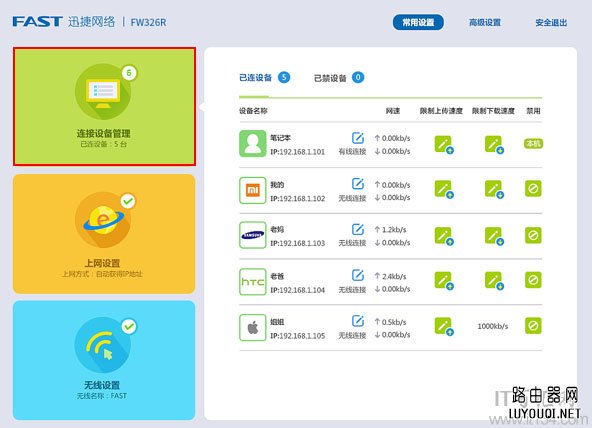
Task: Open the 无线设置 blue panel
Action: pos(104,360)
